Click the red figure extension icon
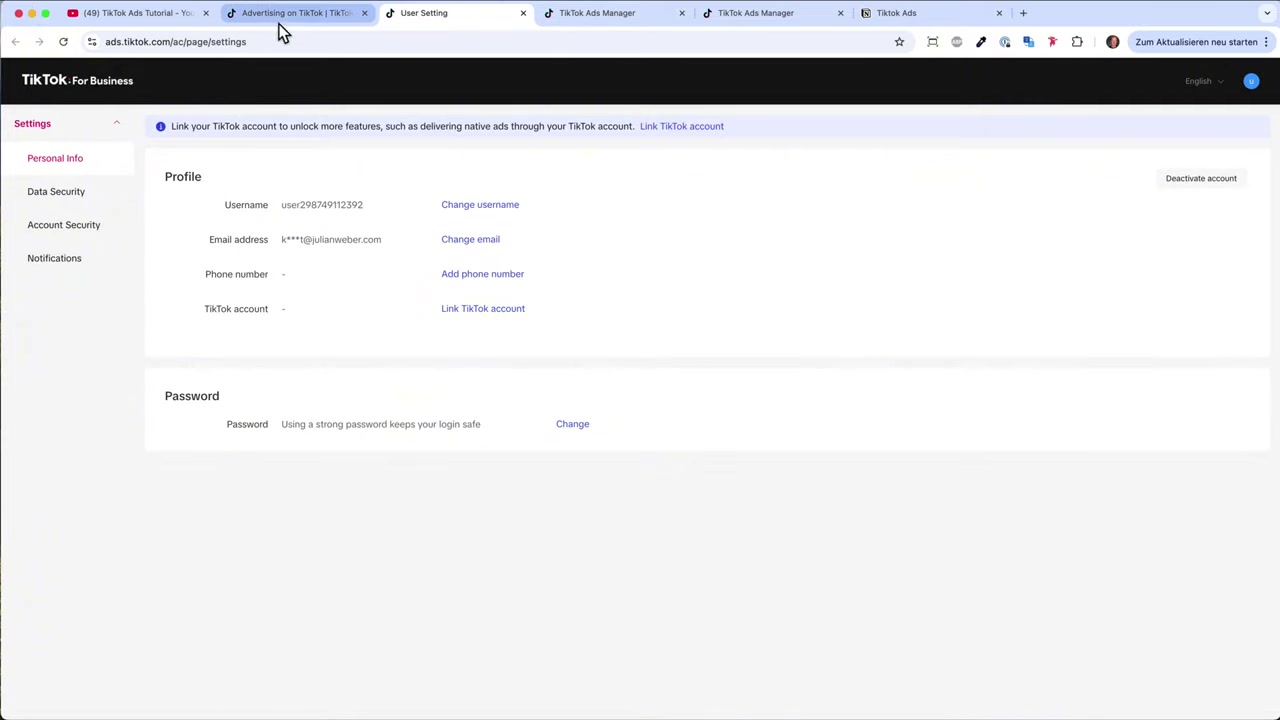Image resolution: width=1280 pixels, height=720 pixels. pyautogui.click(x=1052, y=42)
